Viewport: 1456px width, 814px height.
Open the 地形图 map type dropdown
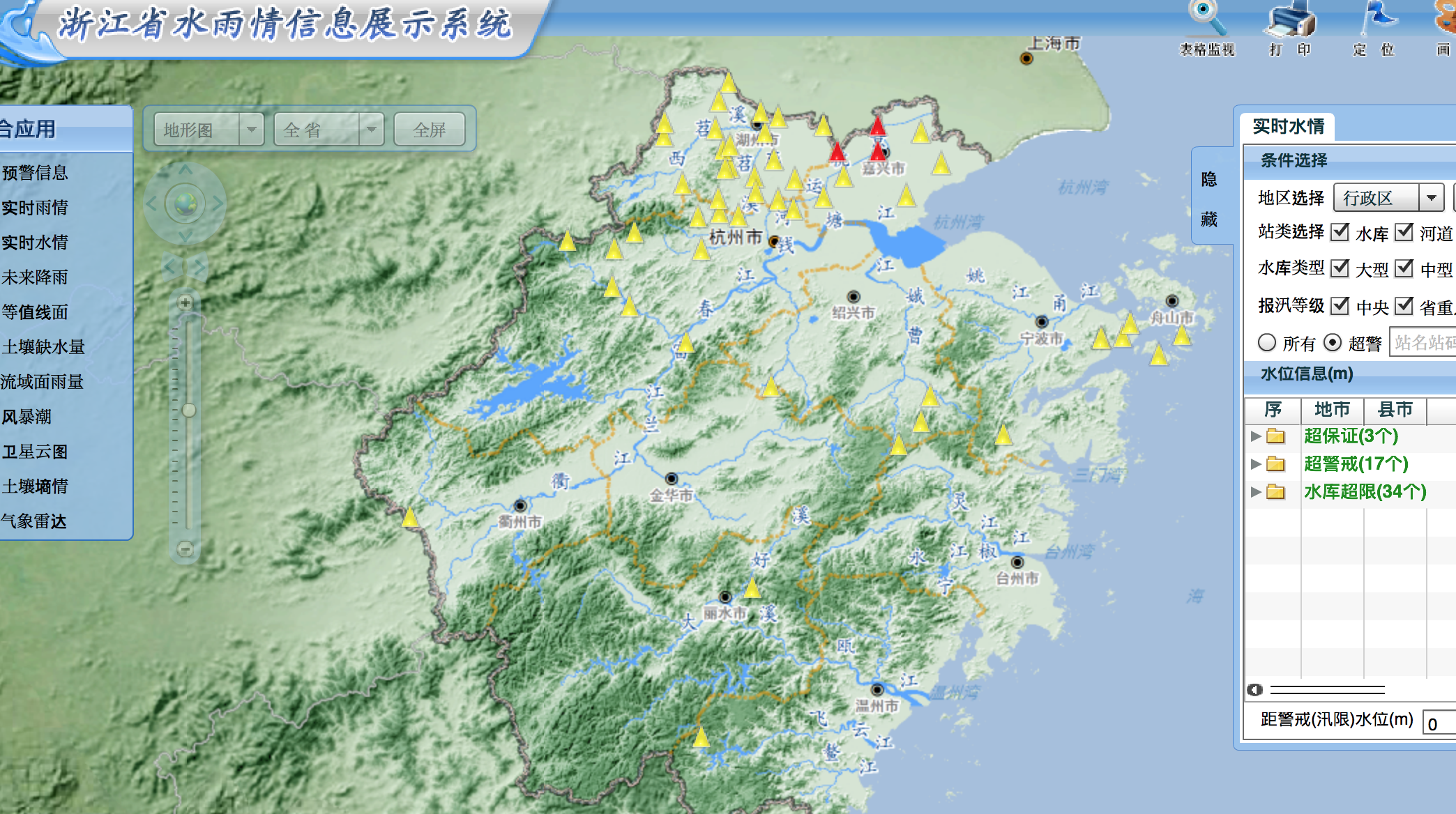coord(251,130)
